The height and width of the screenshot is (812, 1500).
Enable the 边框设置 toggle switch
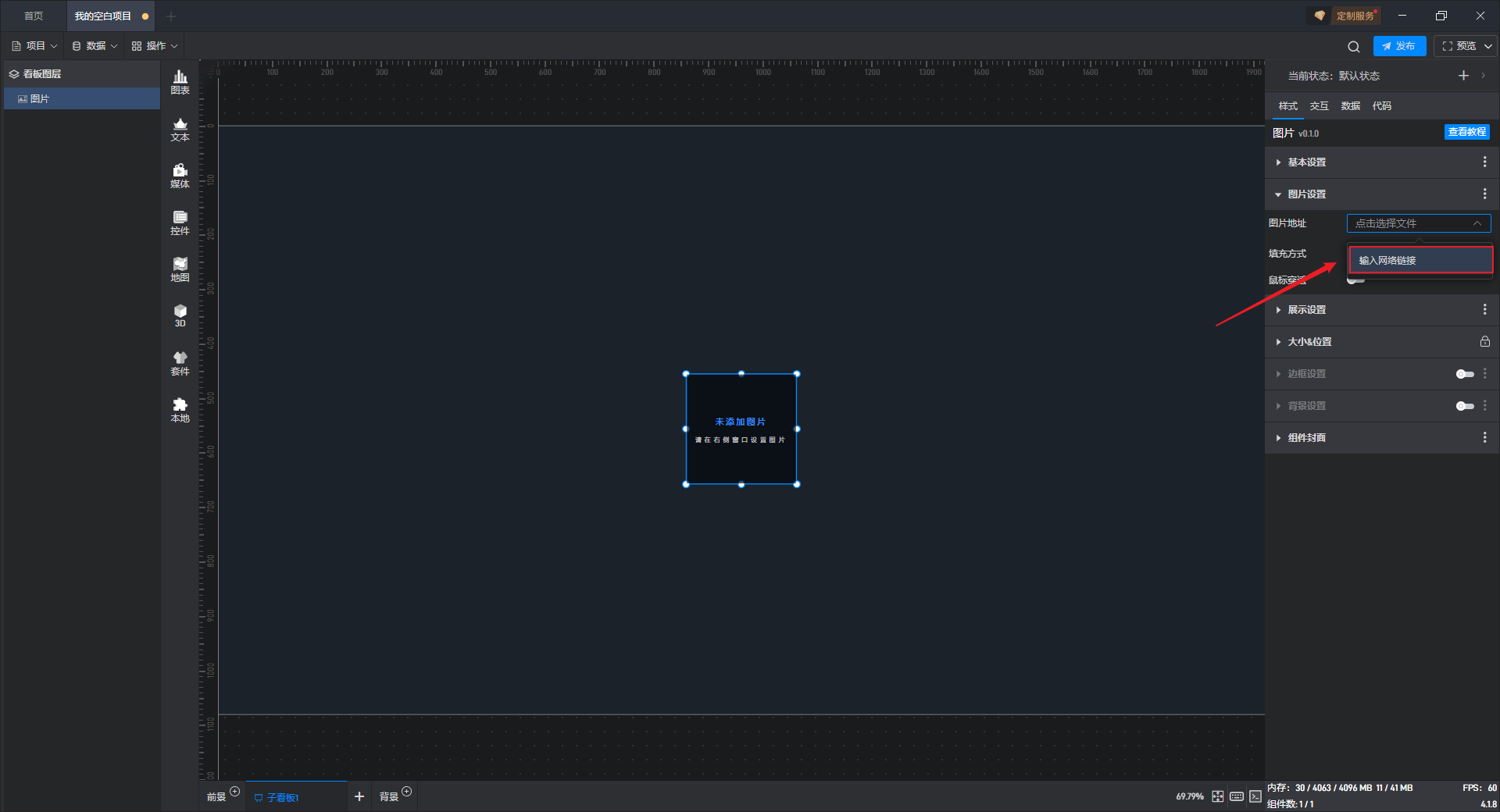1465,374
